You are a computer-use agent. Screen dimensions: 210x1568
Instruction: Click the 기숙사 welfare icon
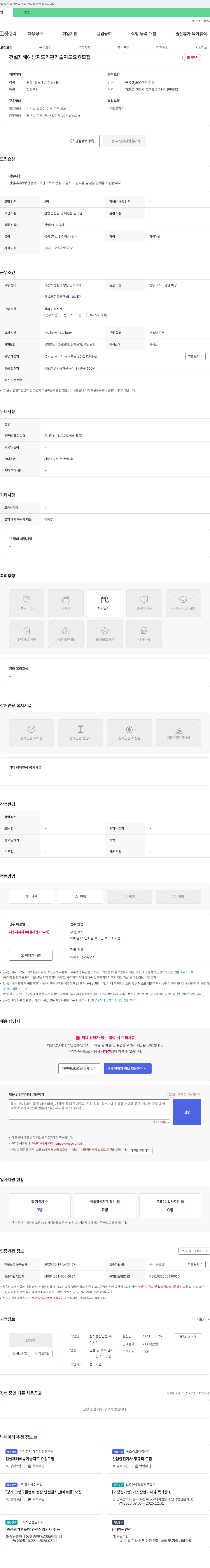click(x=66, y=603)
